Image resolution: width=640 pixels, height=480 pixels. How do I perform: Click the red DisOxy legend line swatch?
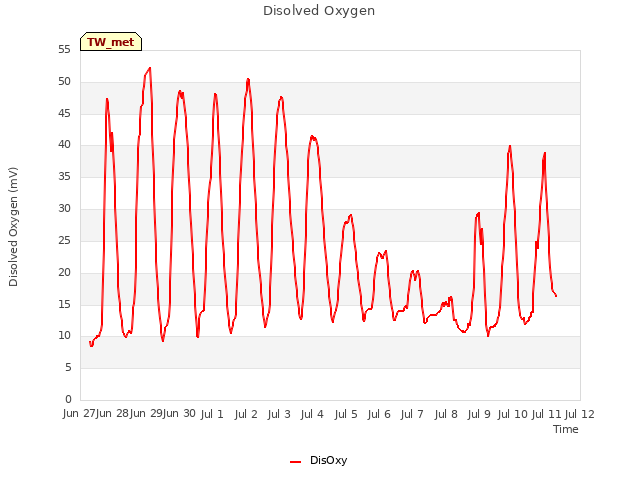296,462
